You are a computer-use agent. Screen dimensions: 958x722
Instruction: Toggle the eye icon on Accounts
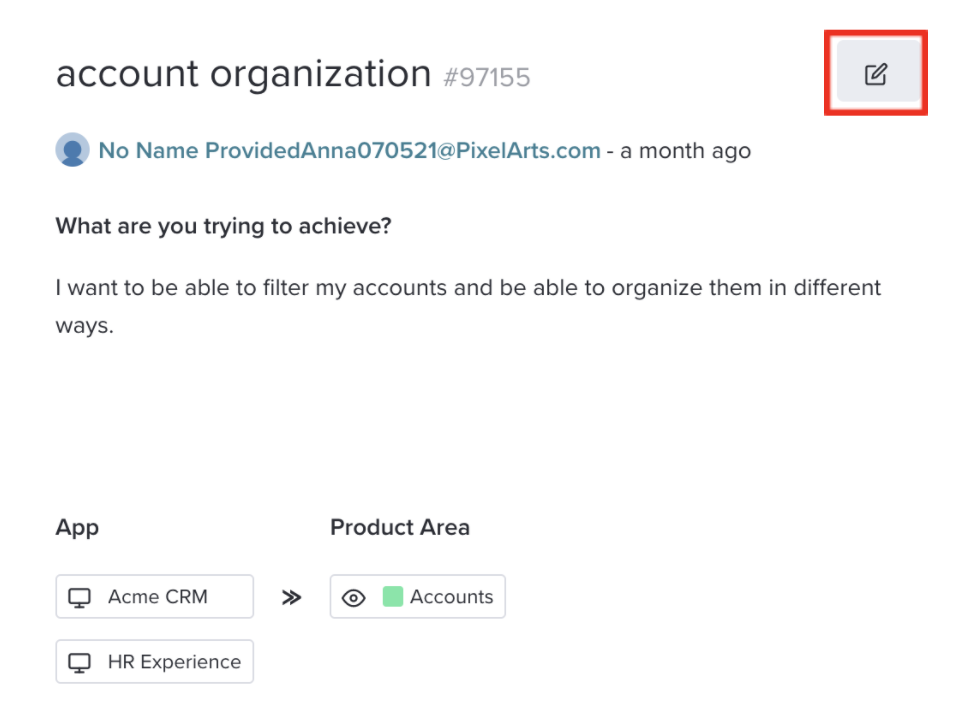coord(353,597)
